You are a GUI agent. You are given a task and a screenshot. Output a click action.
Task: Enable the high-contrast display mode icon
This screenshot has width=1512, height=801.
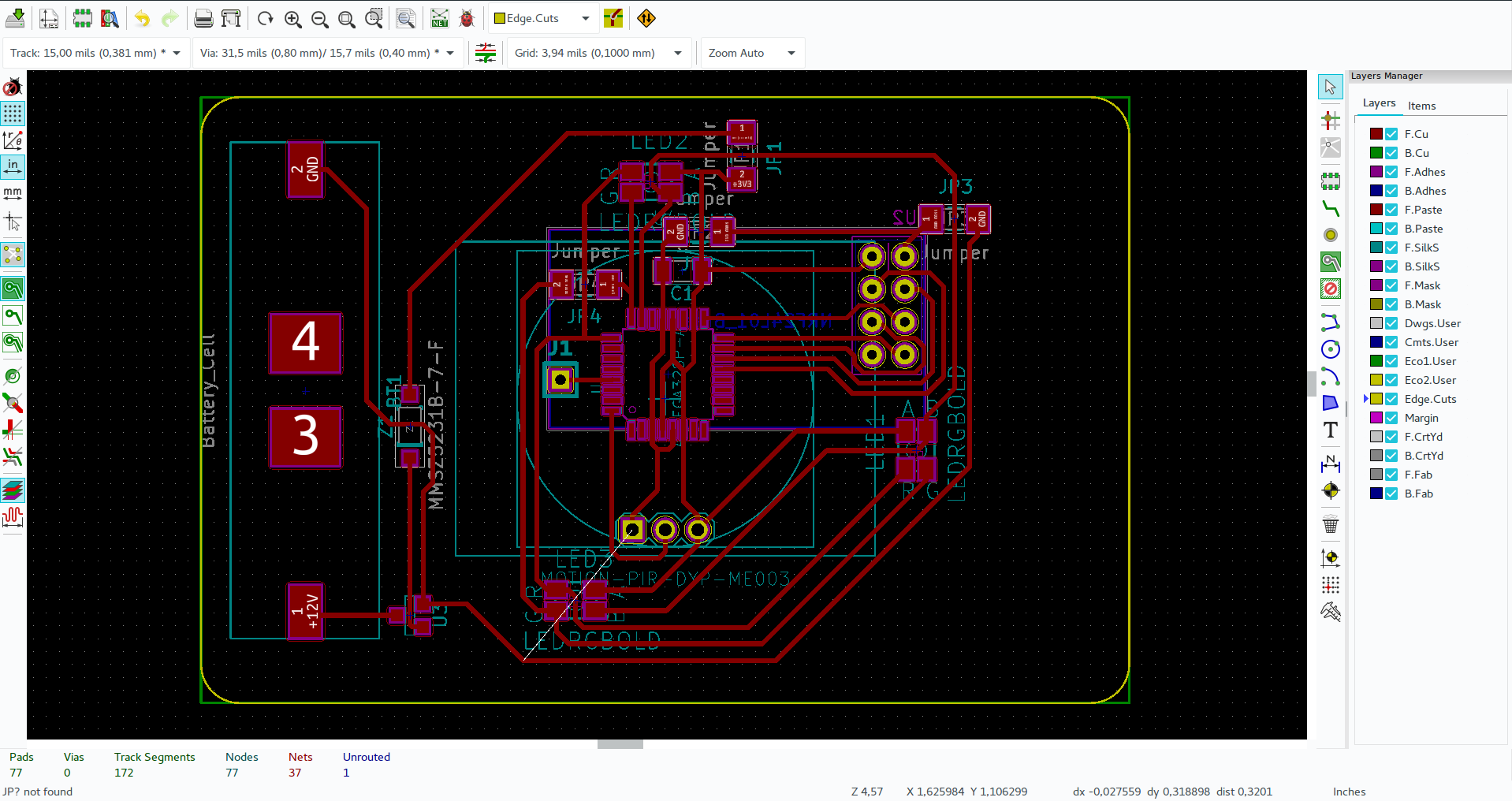[13, 490]
